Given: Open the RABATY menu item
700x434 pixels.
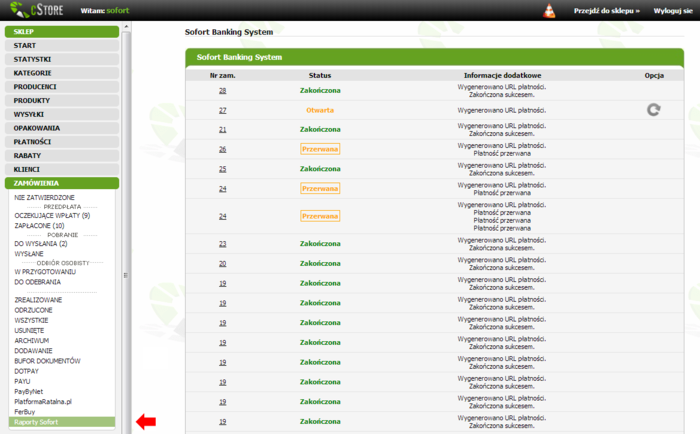Looking at the screenshot, I should [62, 156].
